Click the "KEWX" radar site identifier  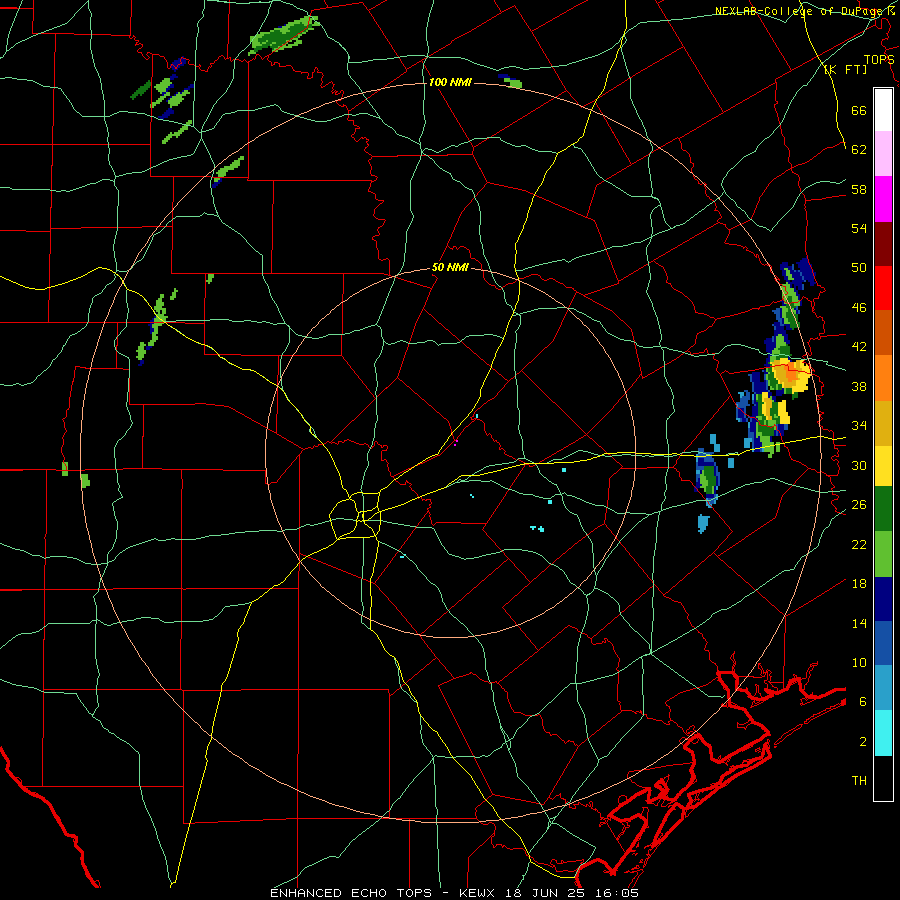pyautogui.click(x=478, y=893)
